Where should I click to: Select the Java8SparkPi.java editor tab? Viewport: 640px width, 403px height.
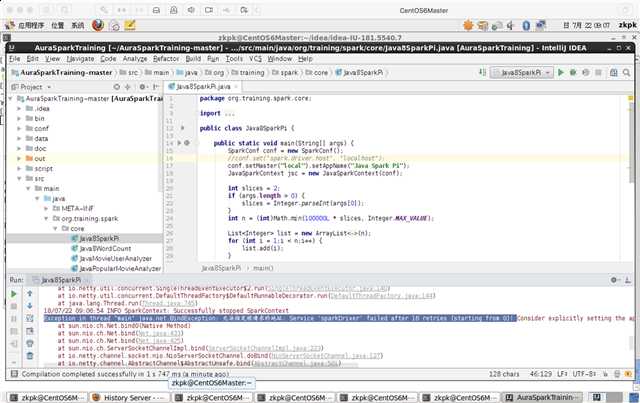[x=203, y=87]
